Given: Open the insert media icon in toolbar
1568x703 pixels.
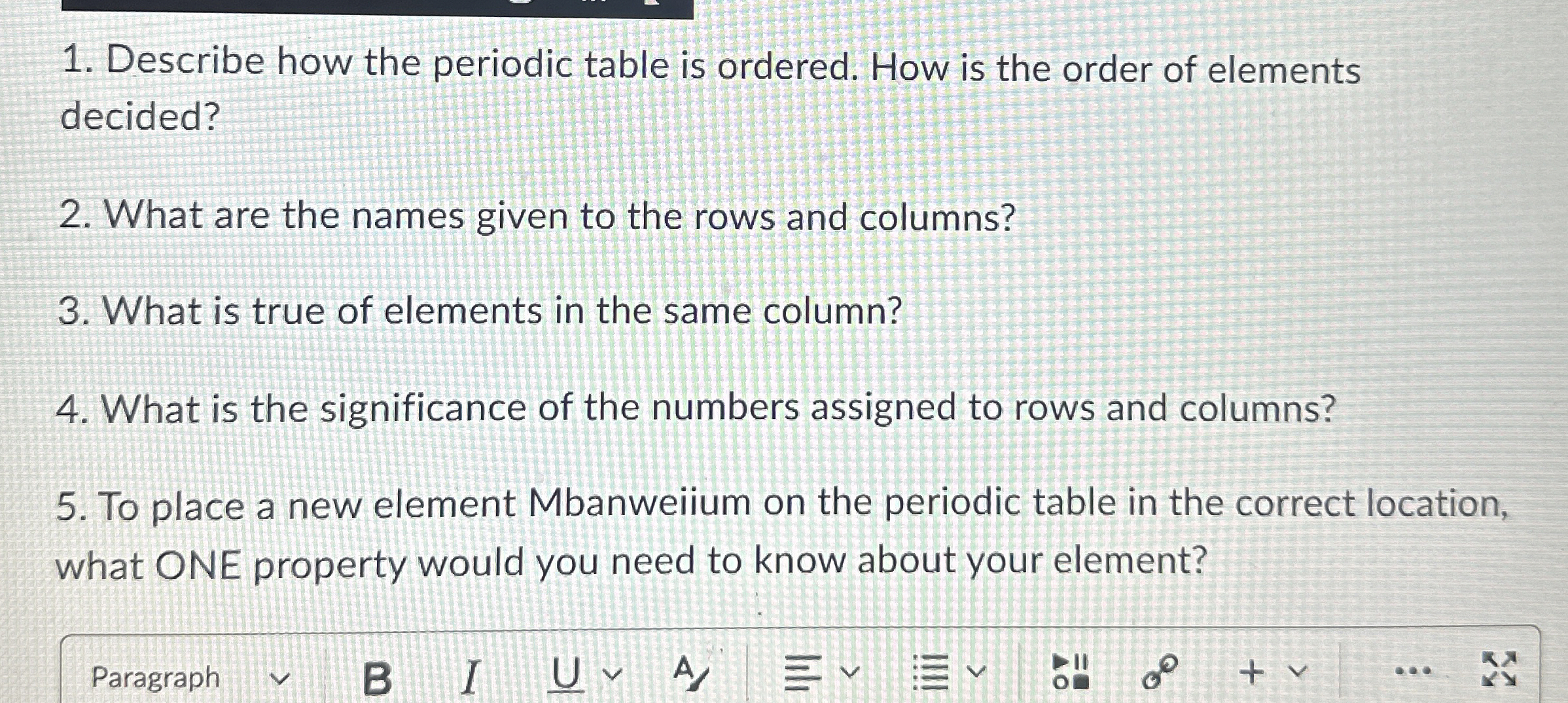Looking at the screenshot, I should [x=1071, y=672].
